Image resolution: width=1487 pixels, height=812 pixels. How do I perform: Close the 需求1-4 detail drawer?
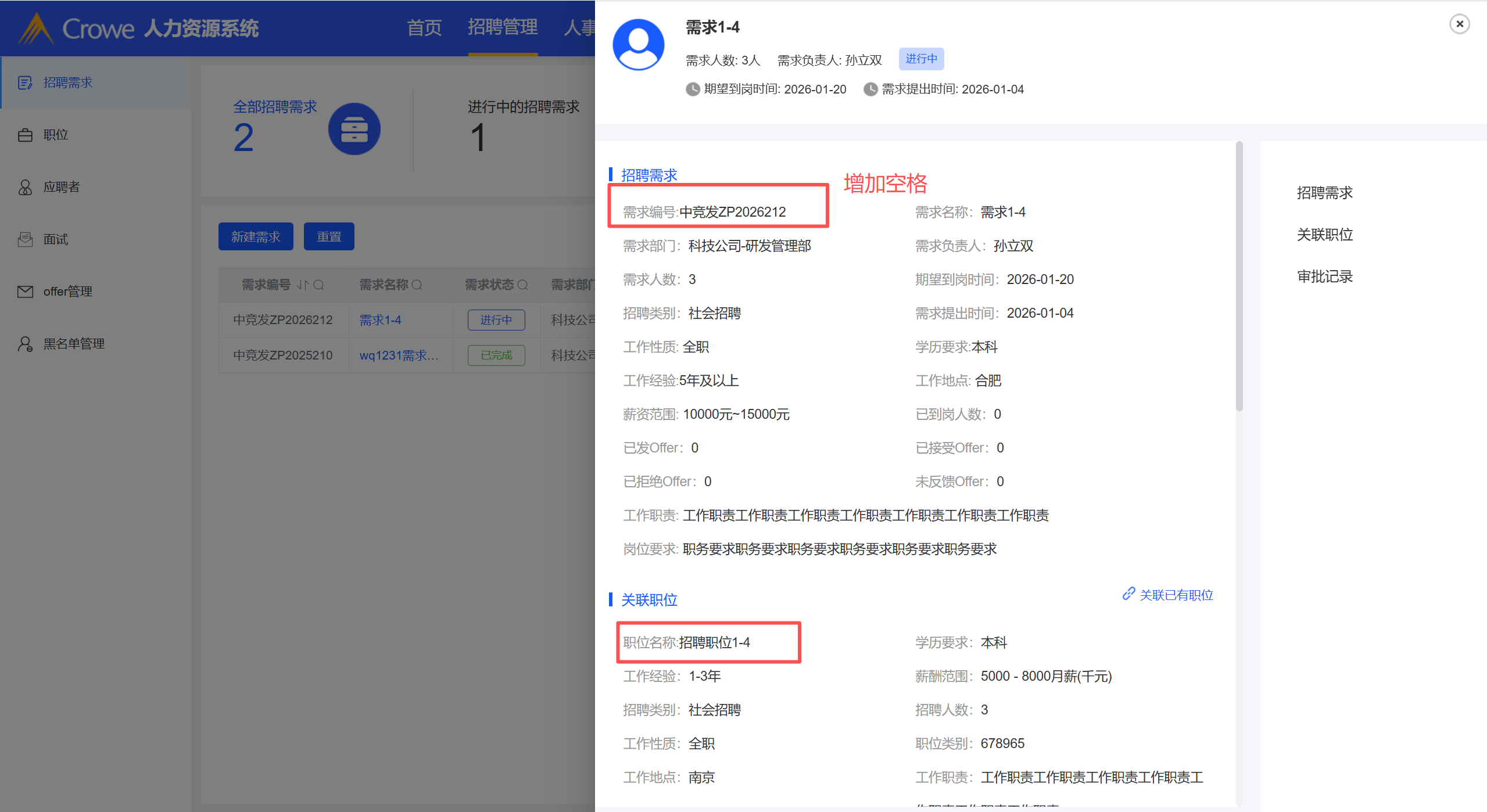[x=1459, y=24]
